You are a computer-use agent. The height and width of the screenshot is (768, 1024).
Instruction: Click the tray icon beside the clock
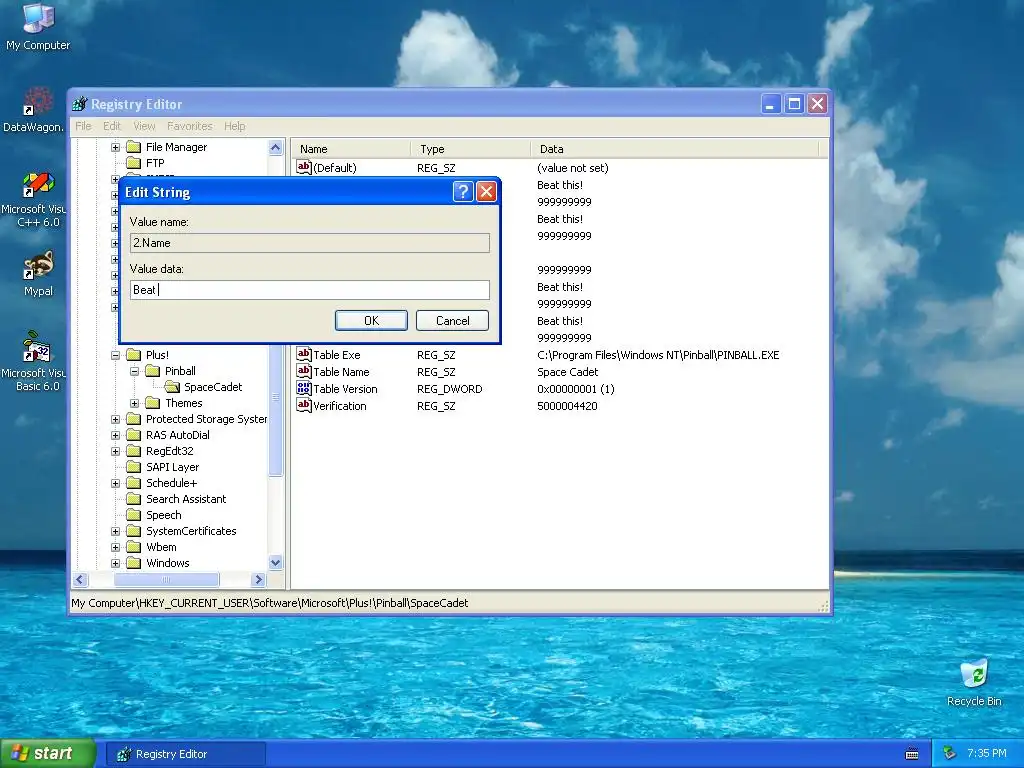click(950, 754)
